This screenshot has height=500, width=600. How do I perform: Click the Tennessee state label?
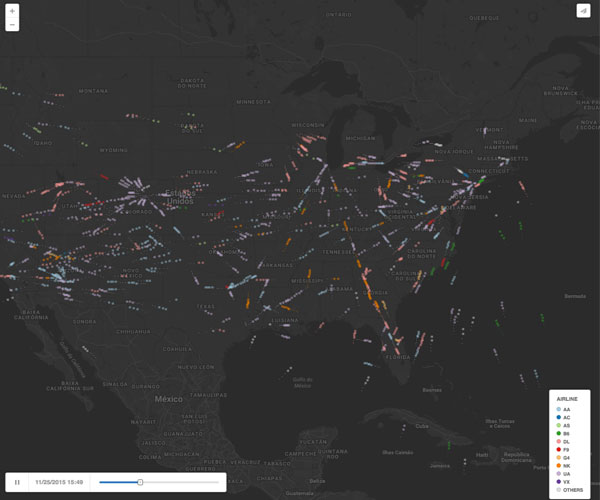(x=338, y=252)
